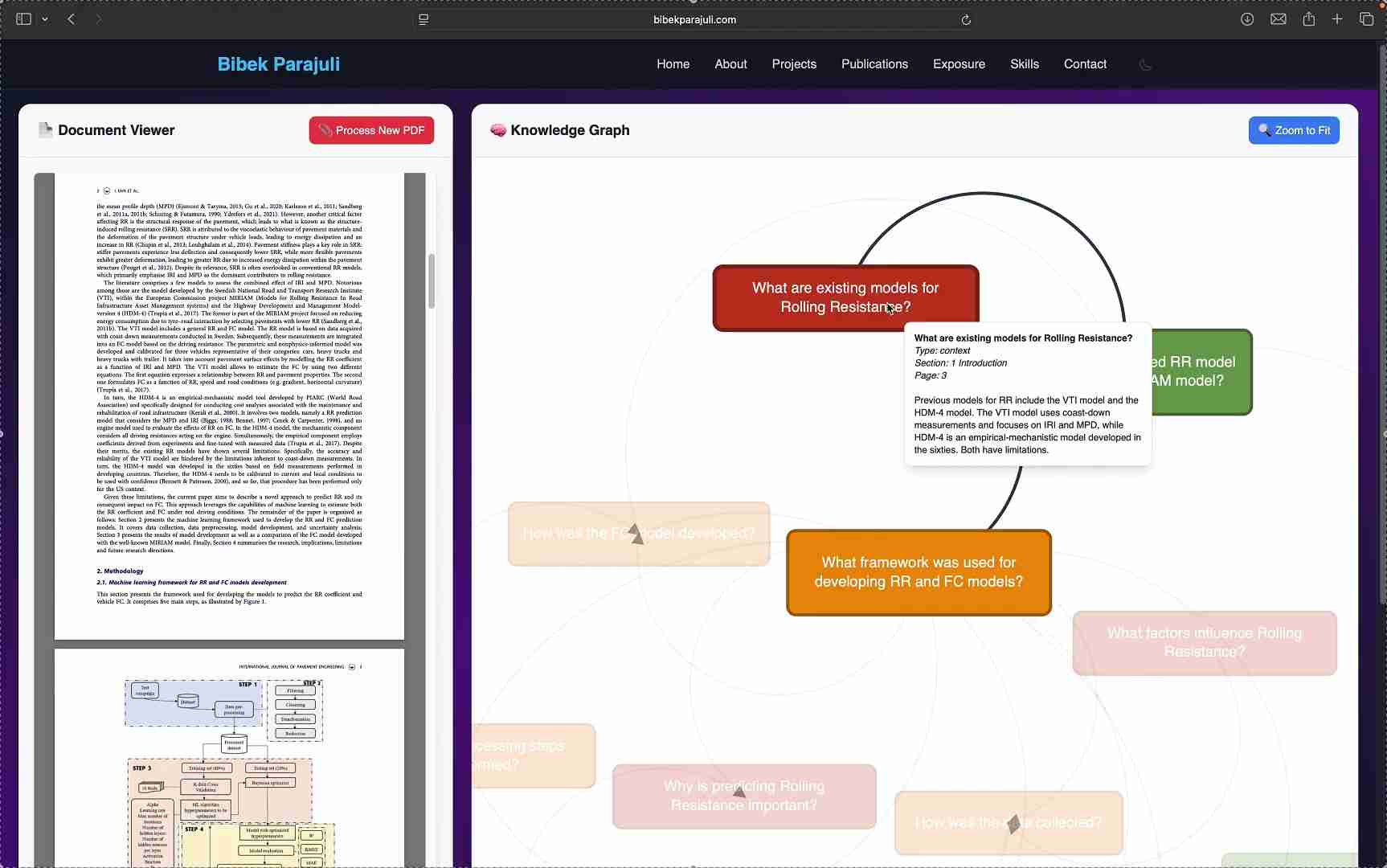Navigate to the Skills section
Screen dimensions: 1387x868
(1024, 64)
